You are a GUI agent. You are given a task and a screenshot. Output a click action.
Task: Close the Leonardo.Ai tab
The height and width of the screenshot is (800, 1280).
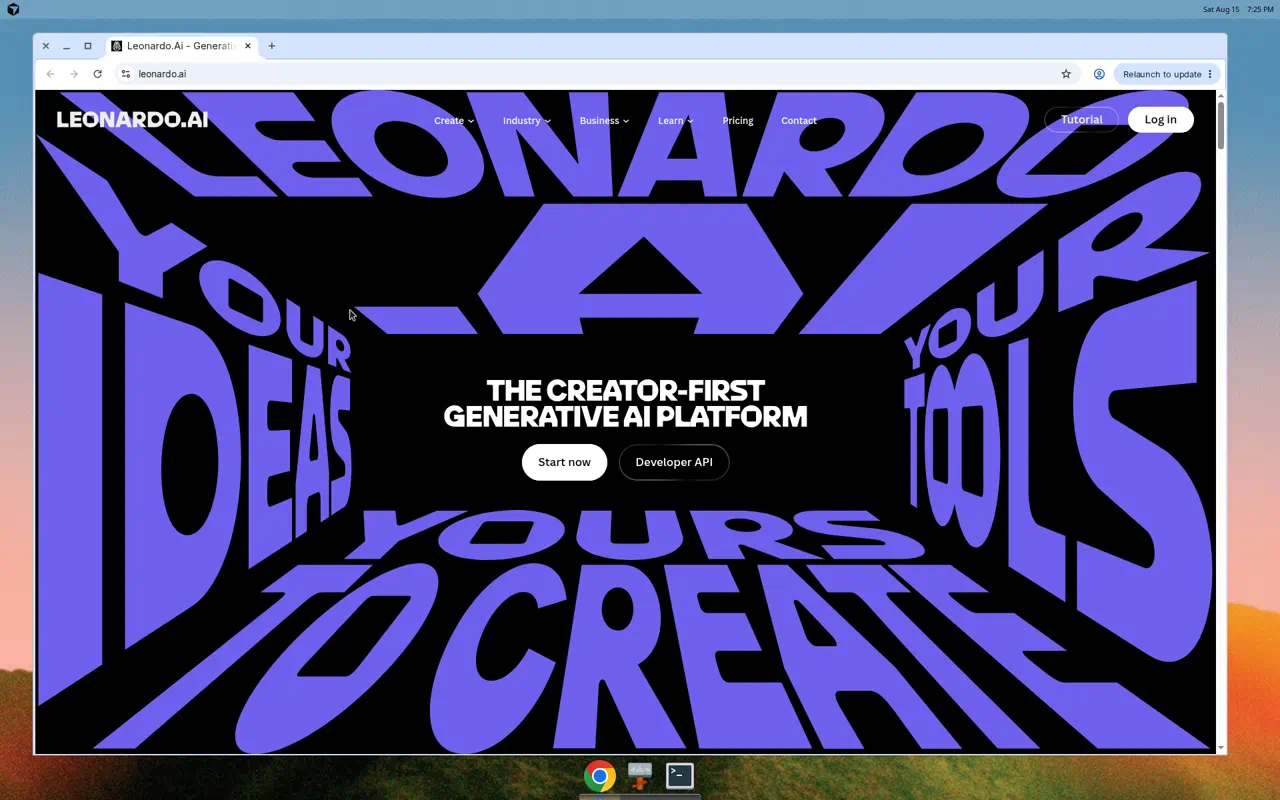tap(248, 46)
